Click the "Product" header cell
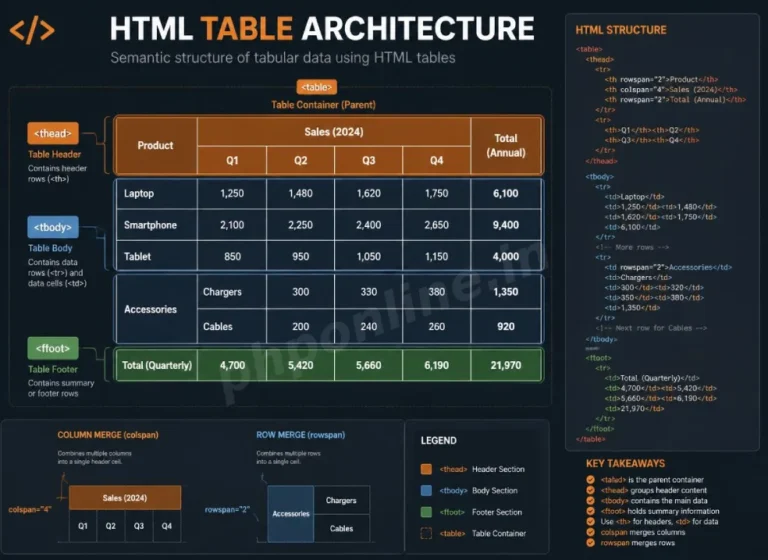Viewport: 768px width, 560px height. coord(155,146)
